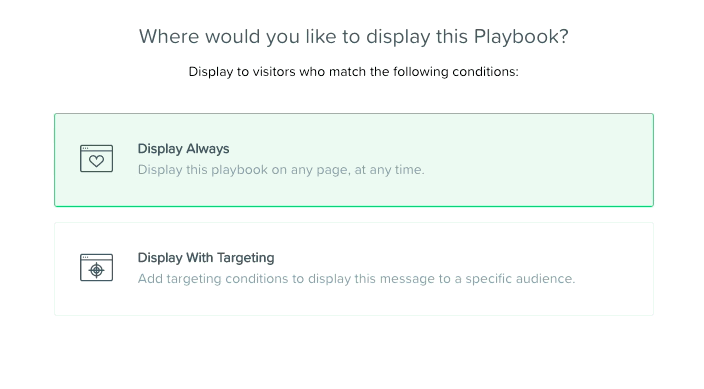Click the bullseye symbol inside the browser icon
This screenshot has width=704, height=389.
[97, 270]
